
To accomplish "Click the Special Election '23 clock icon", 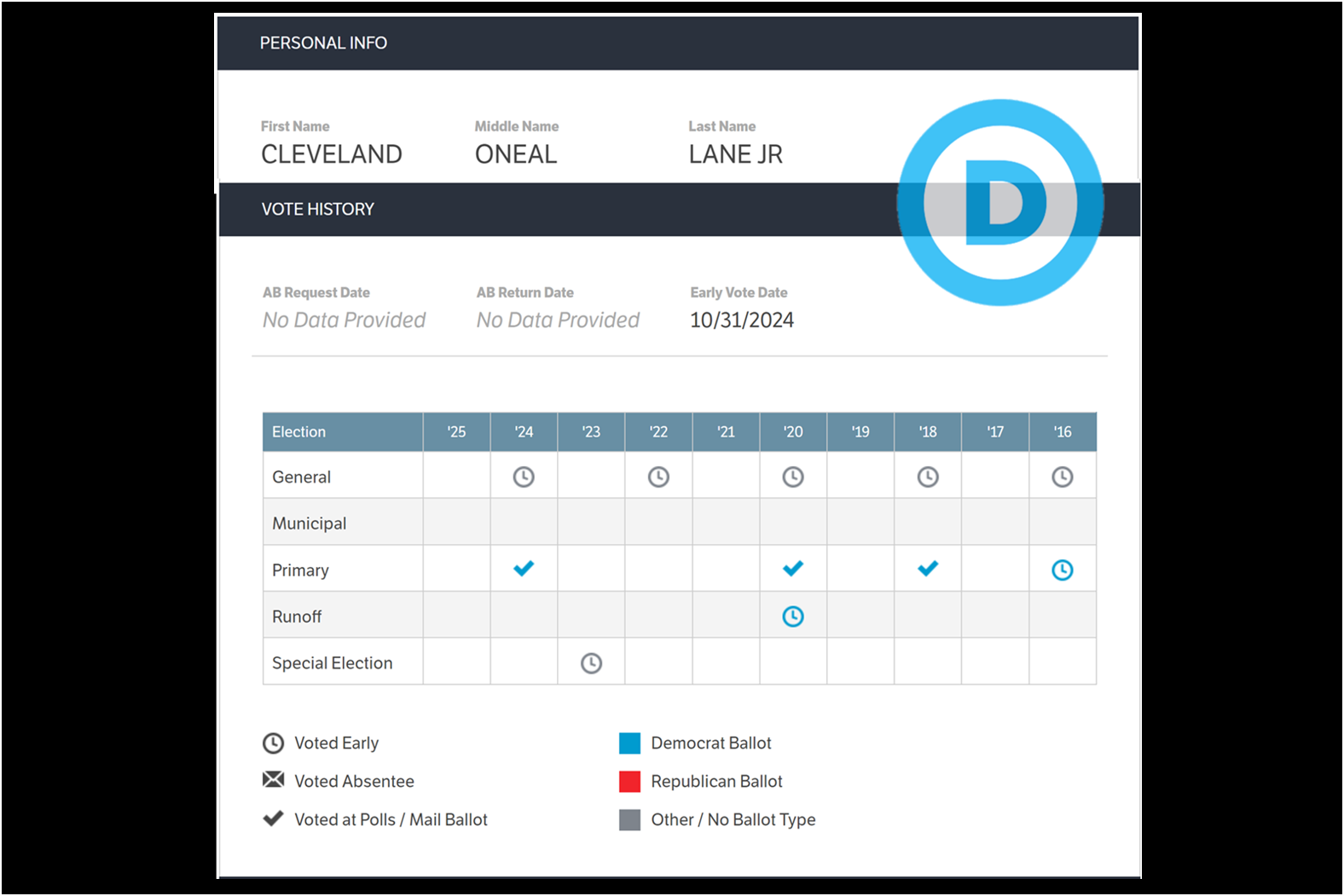I will tap(591, 663).
